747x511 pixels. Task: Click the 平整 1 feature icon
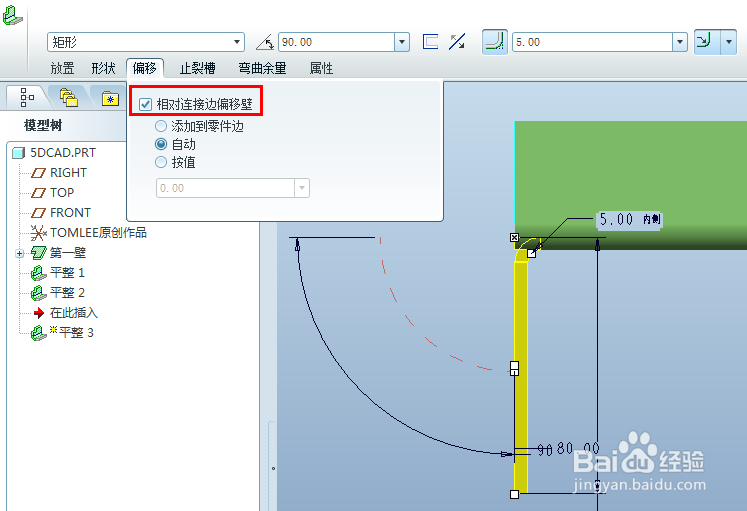coord(38,273)
